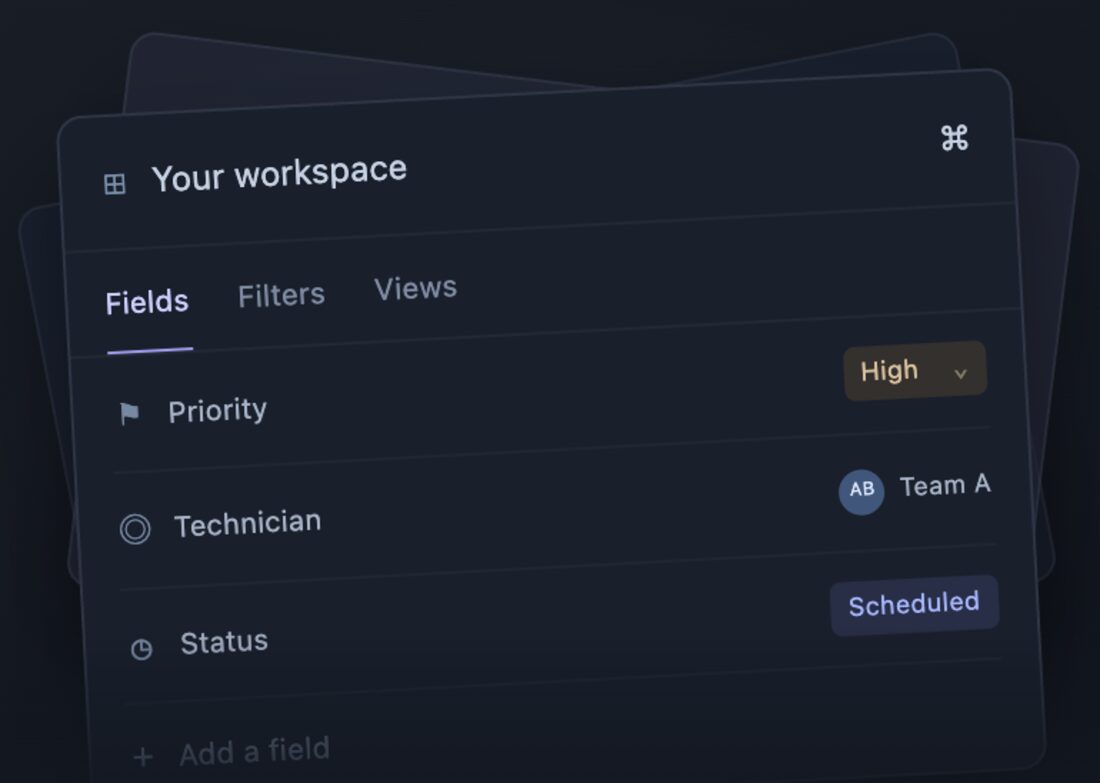This screenshot has height=783, width=1100.
Task: Click the Scheduled status badge
Action: pyautogui.click(x=915, y=605)
